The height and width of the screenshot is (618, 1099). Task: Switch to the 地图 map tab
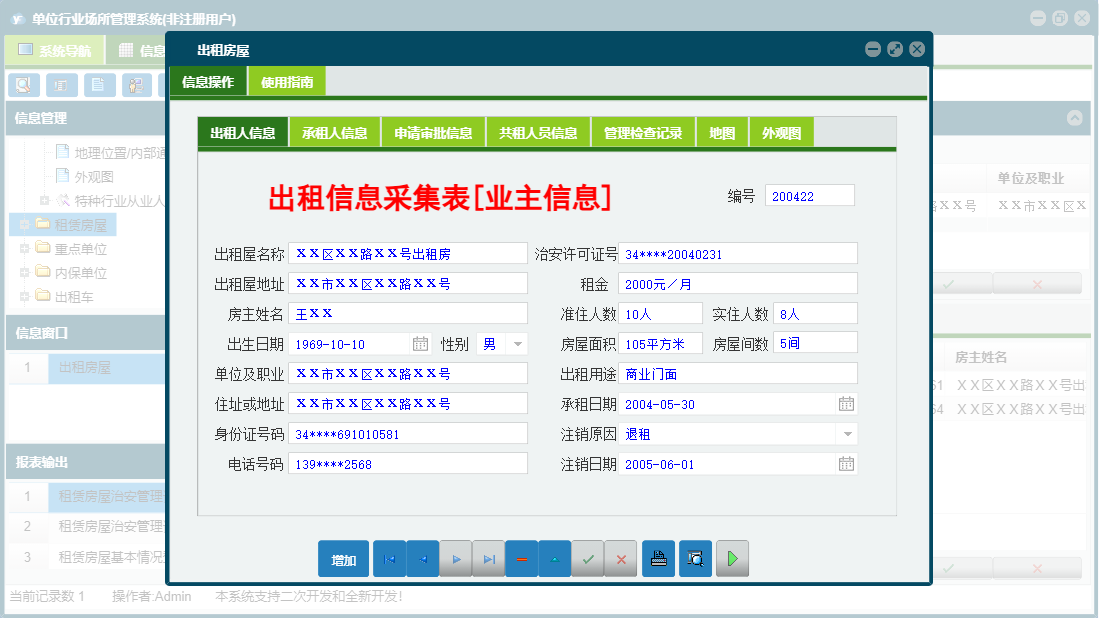(721, 131)
